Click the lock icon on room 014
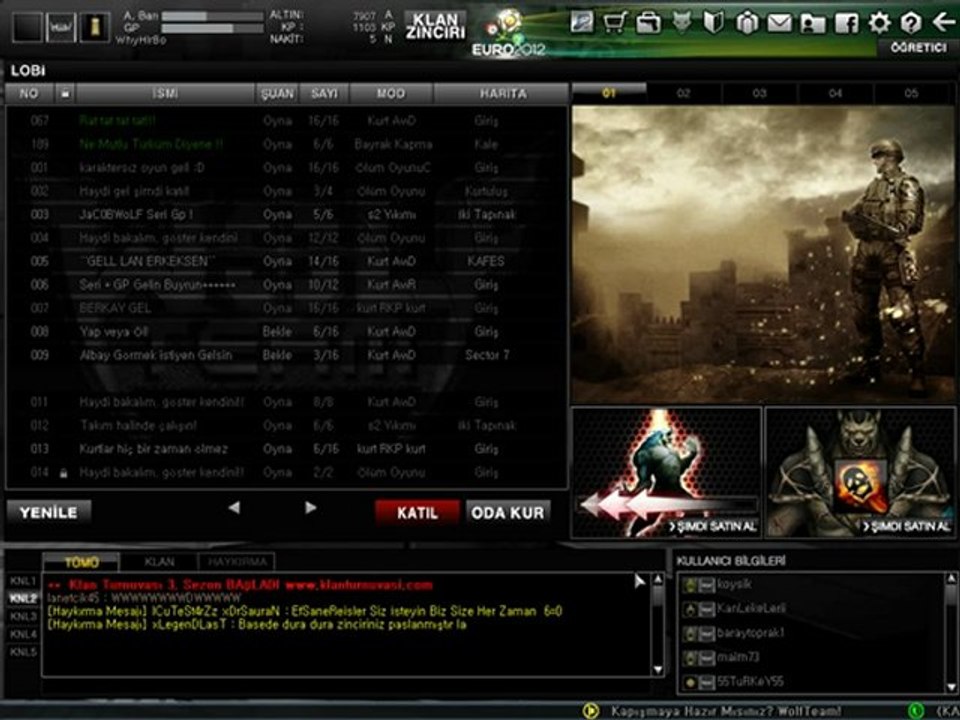 tap(64, 473)
